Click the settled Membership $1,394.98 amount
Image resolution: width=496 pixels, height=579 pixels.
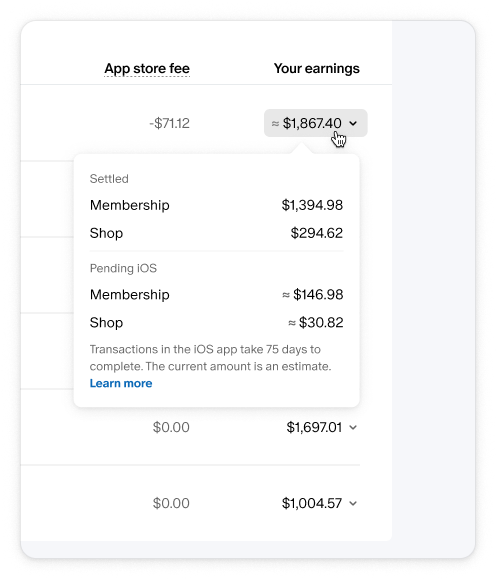(x=312, y=205)
